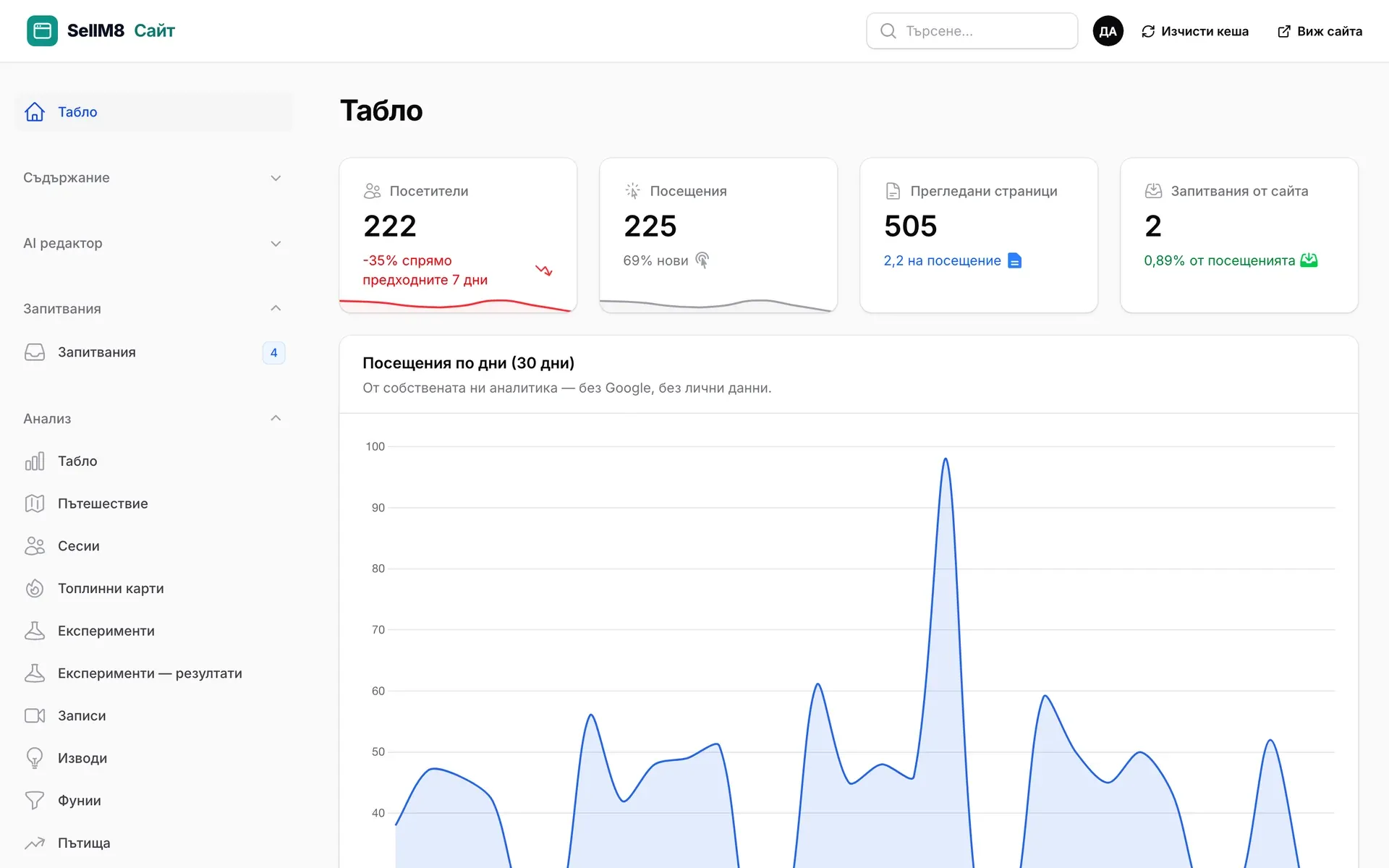Open the ДА user avatar menu
This screenshot has height=868, width=1389.
tap(1108, 31)
